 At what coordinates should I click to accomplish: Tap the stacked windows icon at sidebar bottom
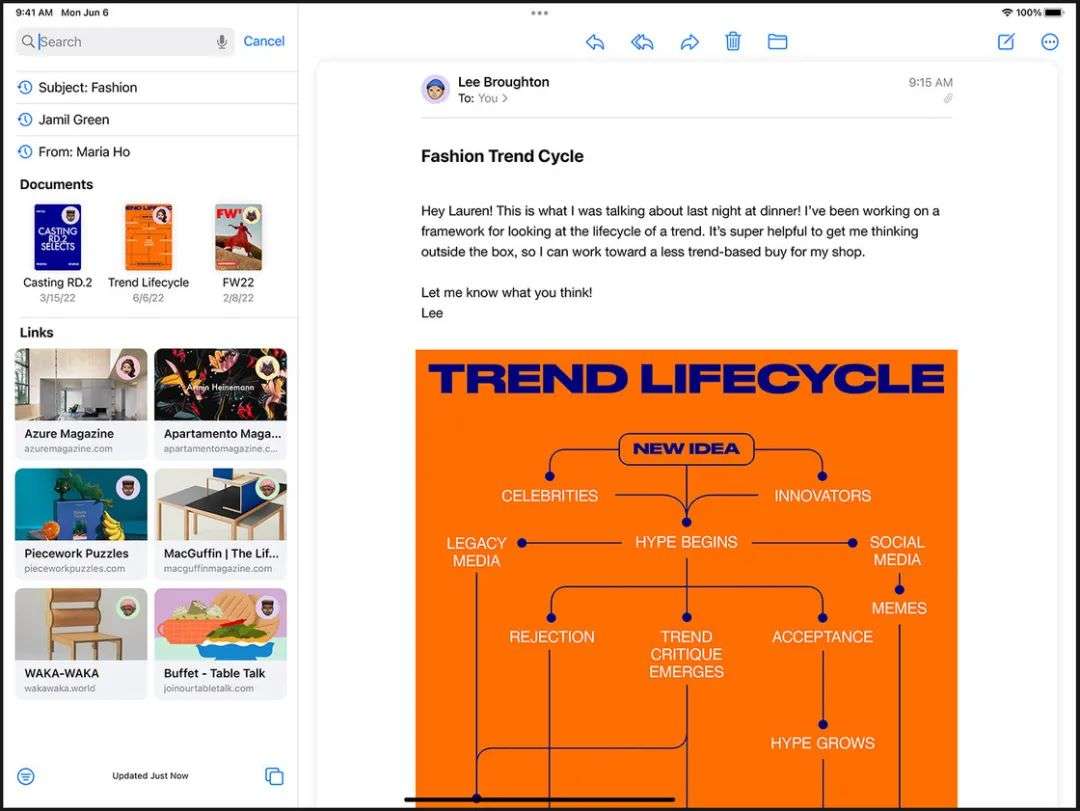click(x=274, y=776)
